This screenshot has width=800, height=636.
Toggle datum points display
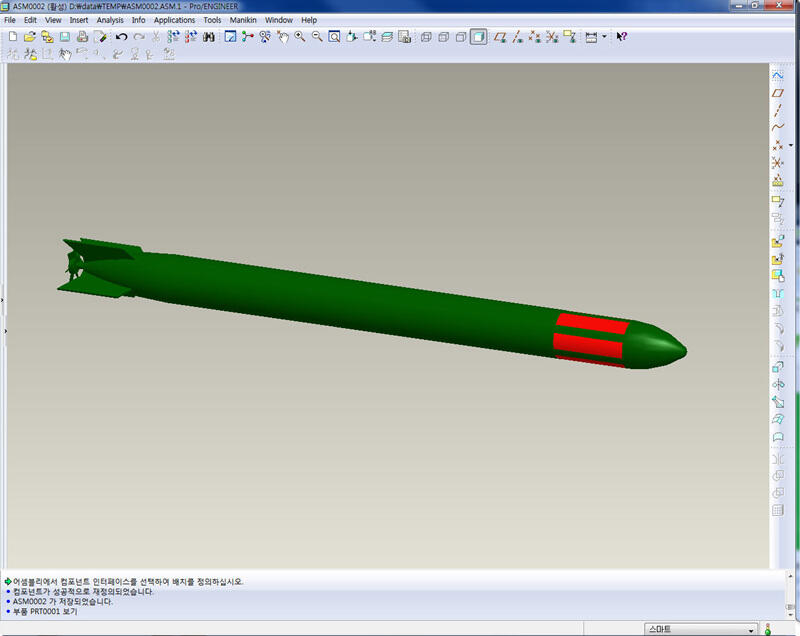coord(534,37)
